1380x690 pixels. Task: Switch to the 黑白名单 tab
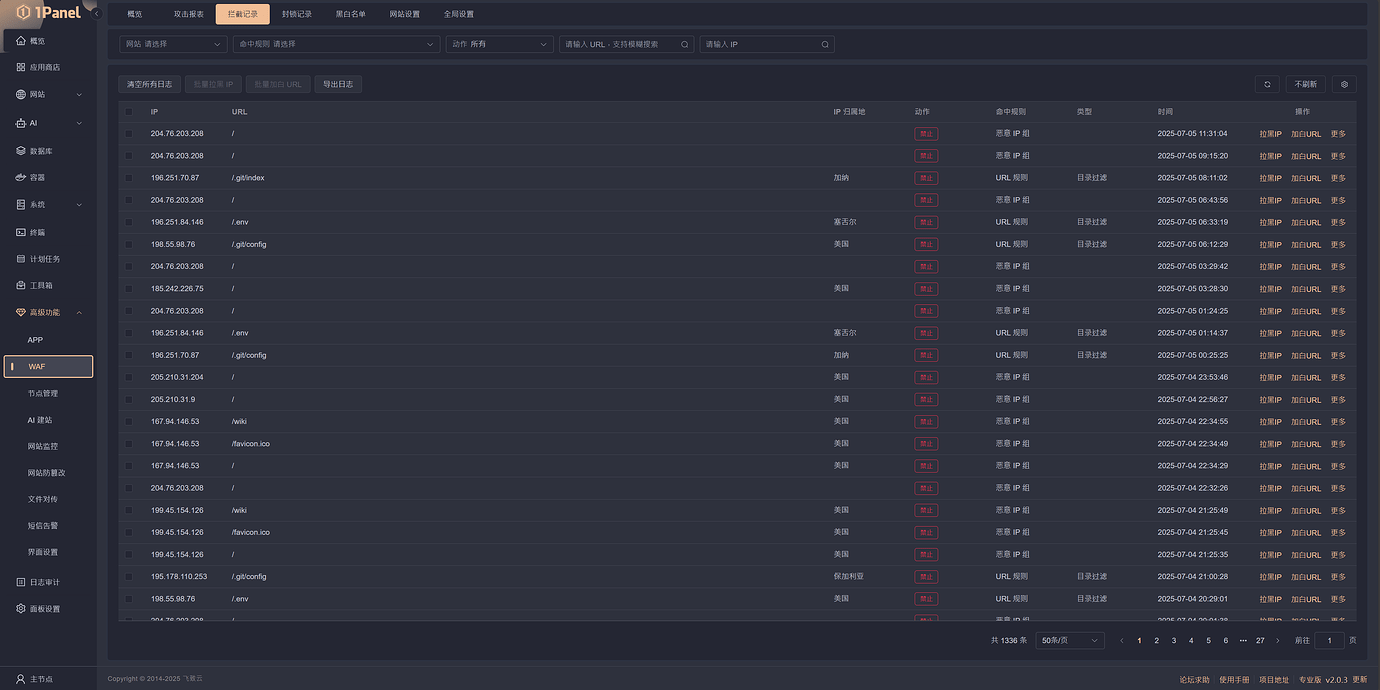(350, 15)
